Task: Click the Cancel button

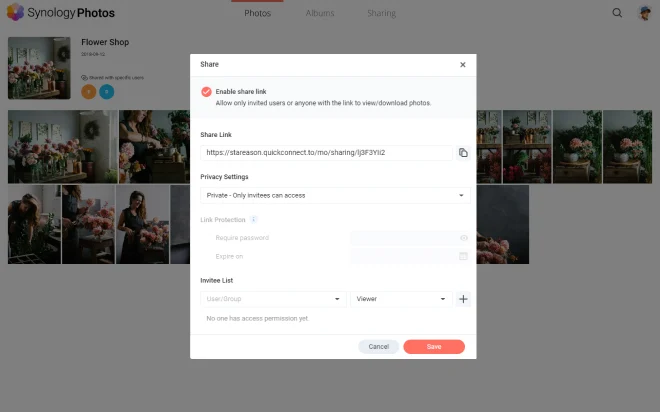Action: [378, 346]
